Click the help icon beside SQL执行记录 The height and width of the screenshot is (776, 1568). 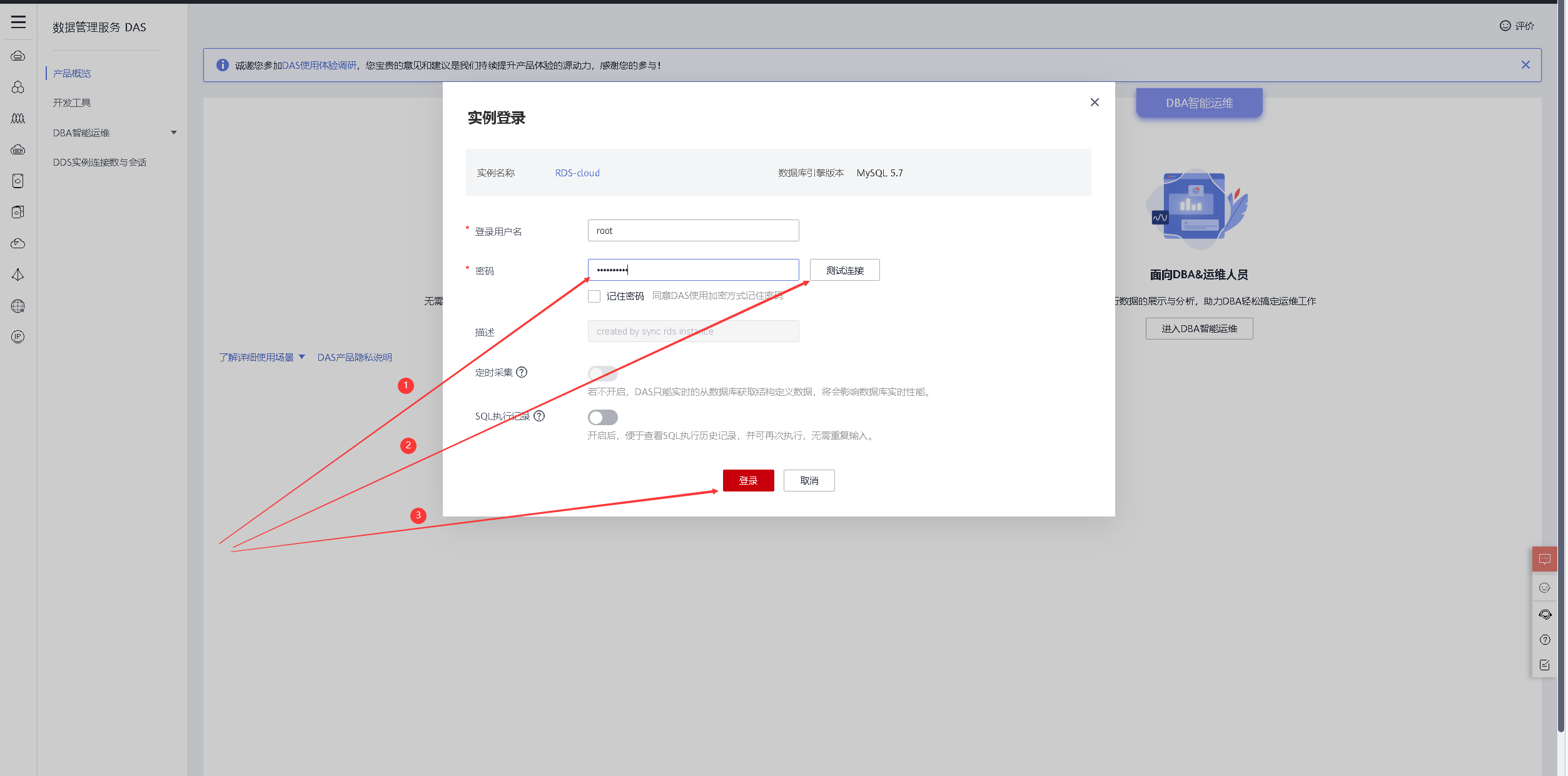click(539, 416)
